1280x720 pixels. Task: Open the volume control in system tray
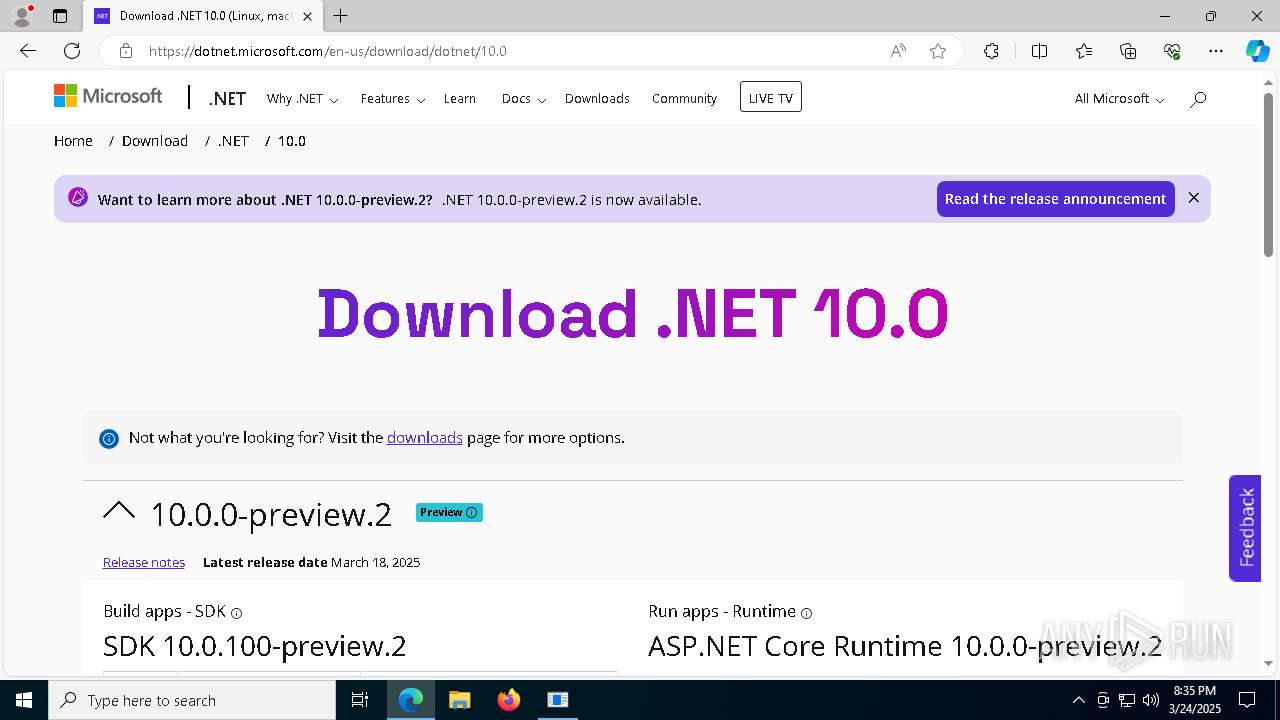pos(1151,700)
